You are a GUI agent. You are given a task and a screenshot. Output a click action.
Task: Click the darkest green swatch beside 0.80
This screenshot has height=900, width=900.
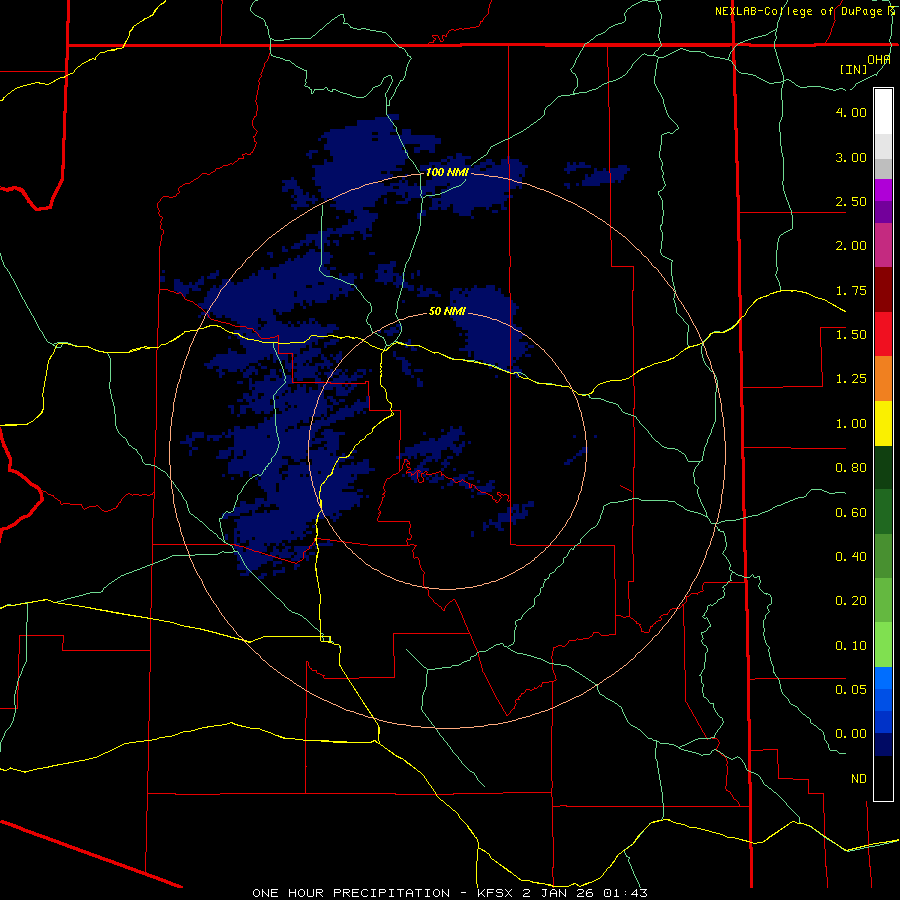pyautogui.click(x=883, y=467)
